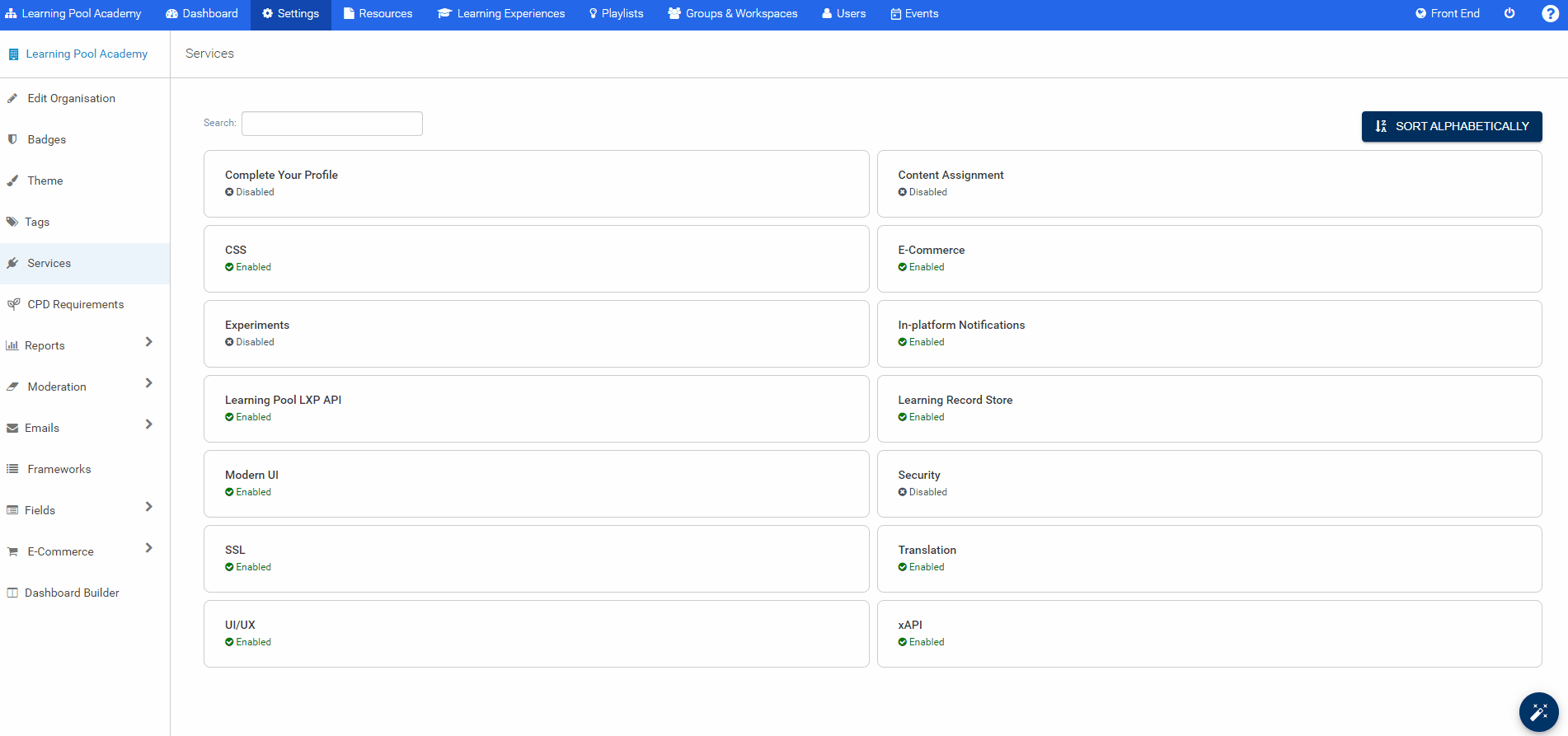Expand the Reports submenu chevron

click(x=149, y=342)
